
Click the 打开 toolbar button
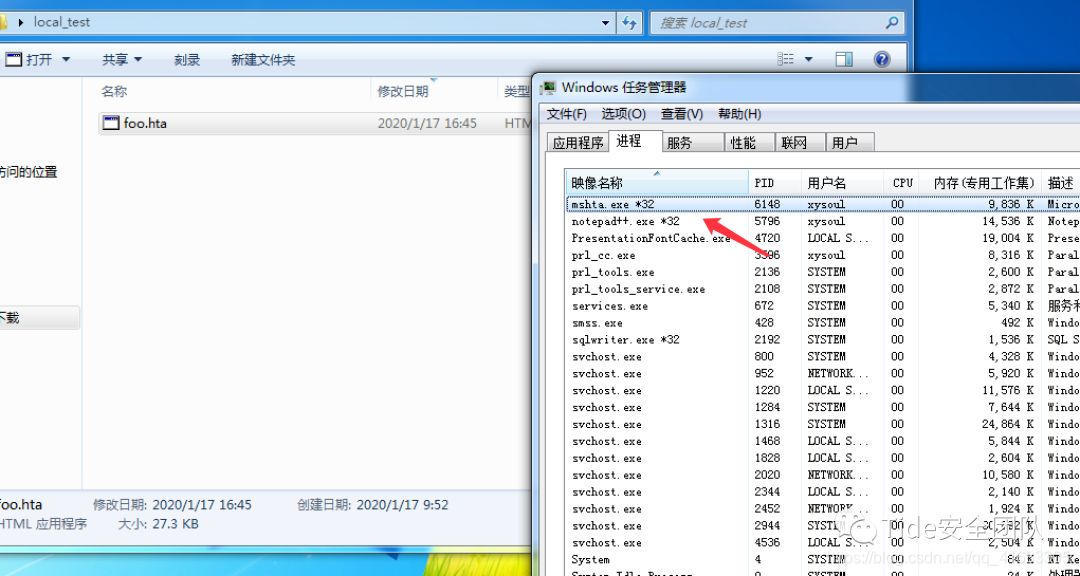point(30,60)
